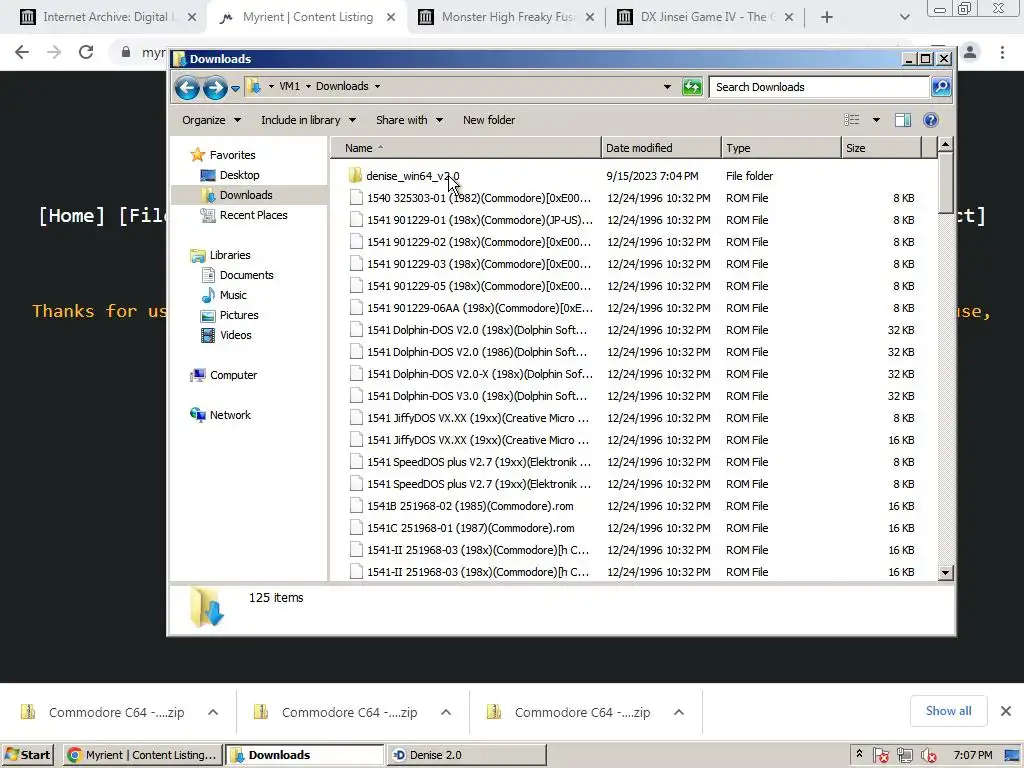Open the Share with menu

tap(409, 120)
